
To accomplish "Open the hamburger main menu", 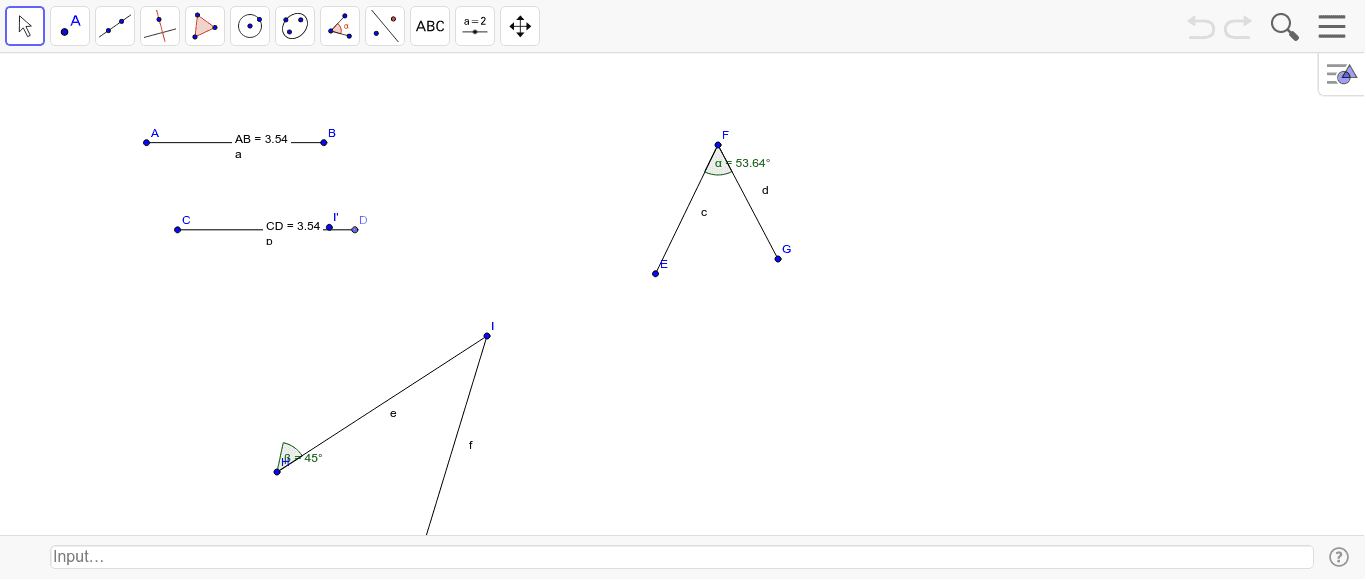I will pos(1332,26).
